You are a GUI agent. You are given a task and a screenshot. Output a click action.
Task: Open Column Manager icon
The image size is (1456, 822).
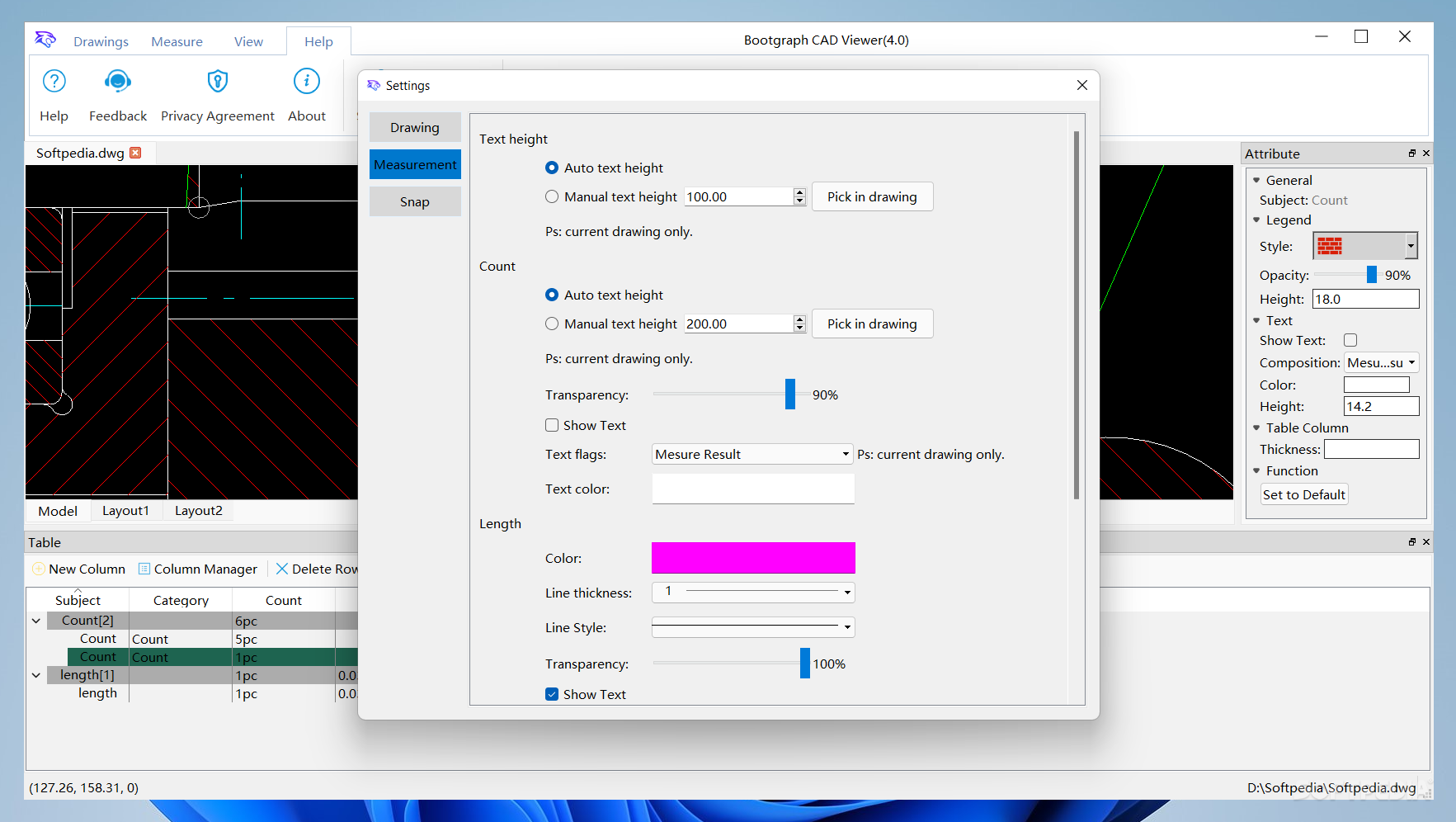pos(144,569)
